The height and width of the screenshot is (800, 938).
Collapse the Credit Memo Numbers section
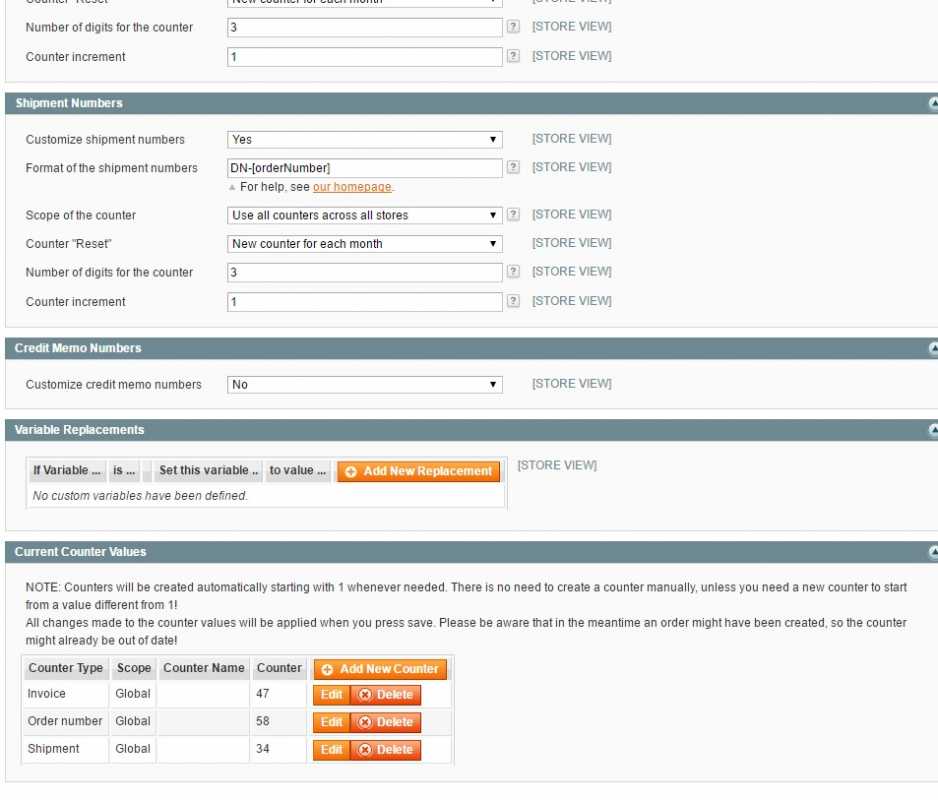point(933,348)
